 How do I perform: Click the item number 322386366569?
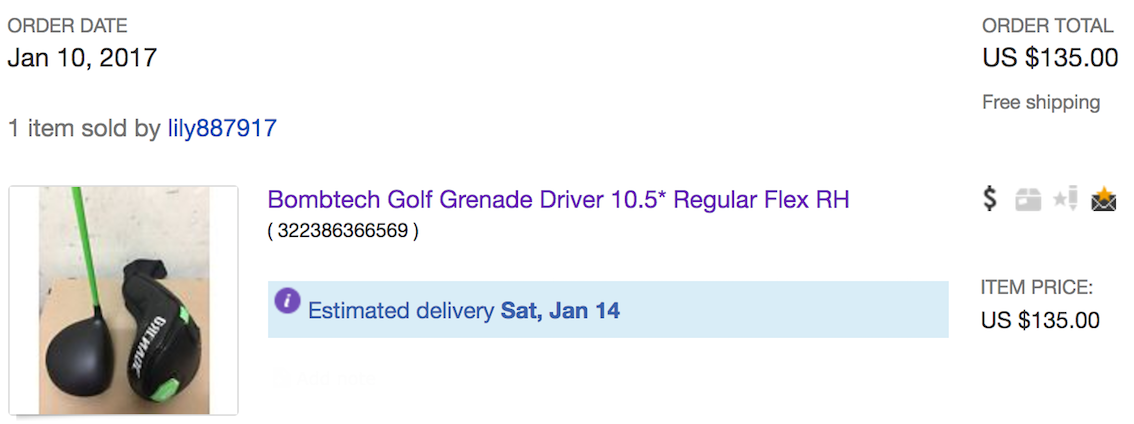pyautogui.click(x=343, y=232)
